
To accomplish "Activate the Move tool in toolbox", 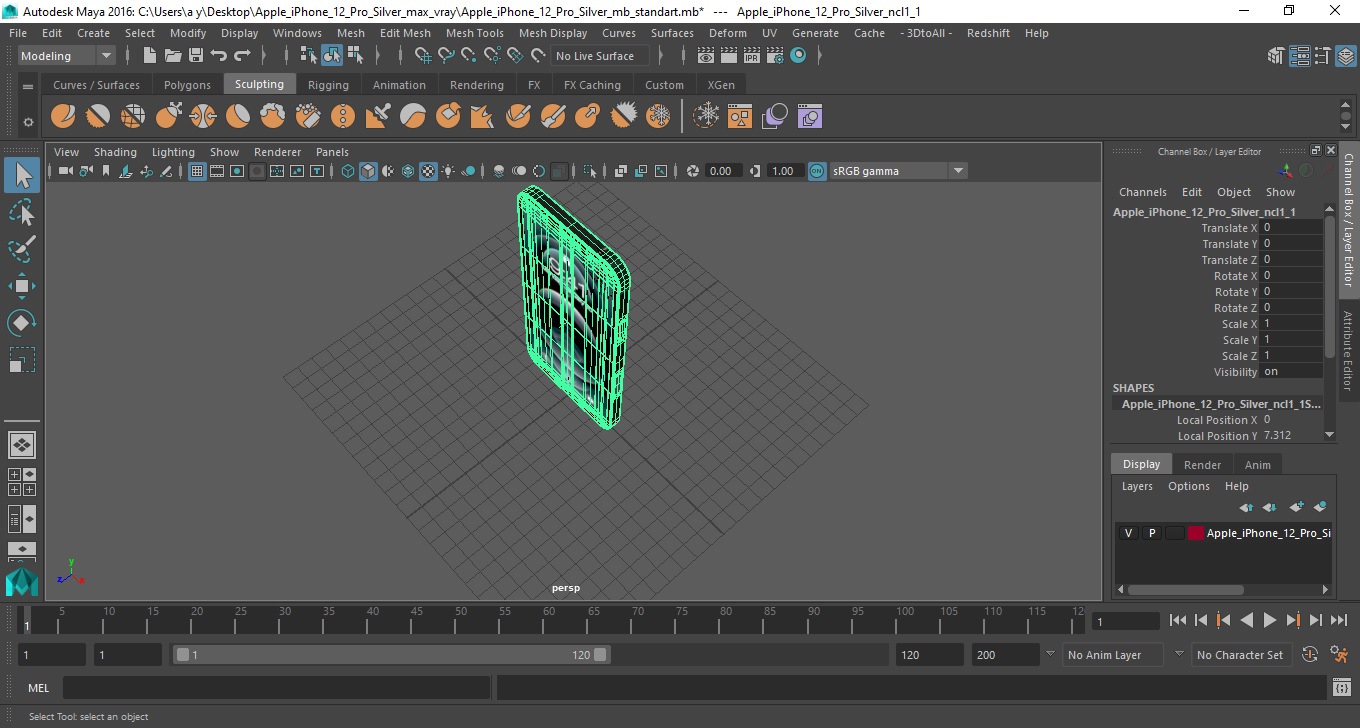I will coord(22,286).
